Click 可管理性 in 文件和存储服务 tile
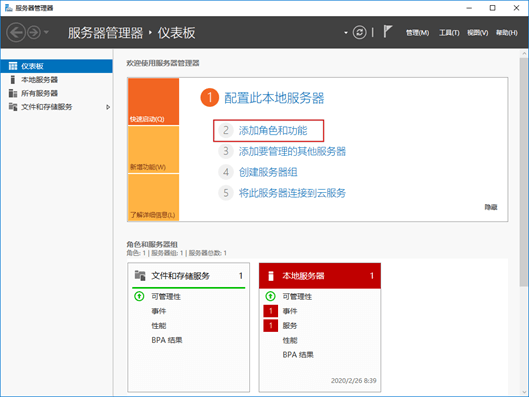 pyautogui.click(x=166, y=296)
